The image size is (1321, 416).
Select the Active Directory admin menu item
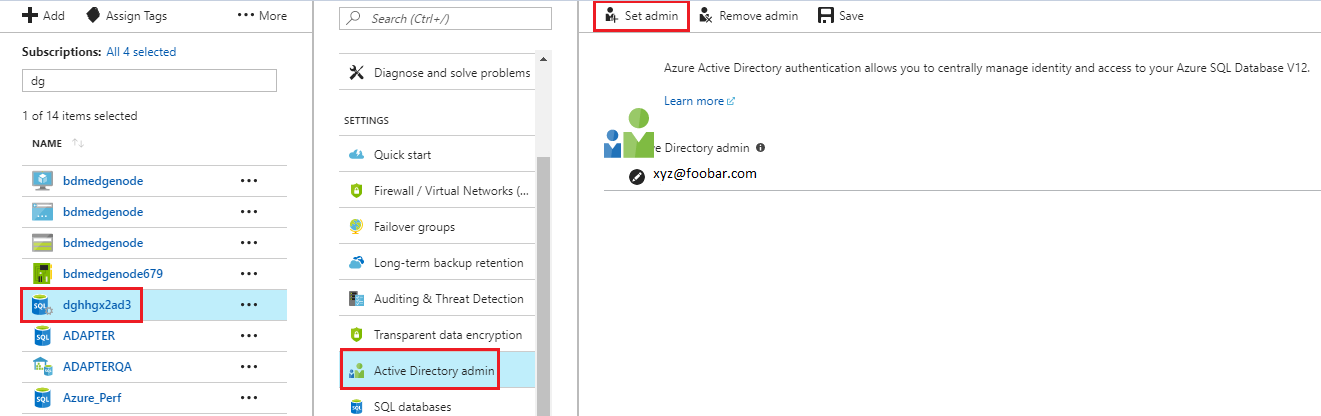(438, 371)
